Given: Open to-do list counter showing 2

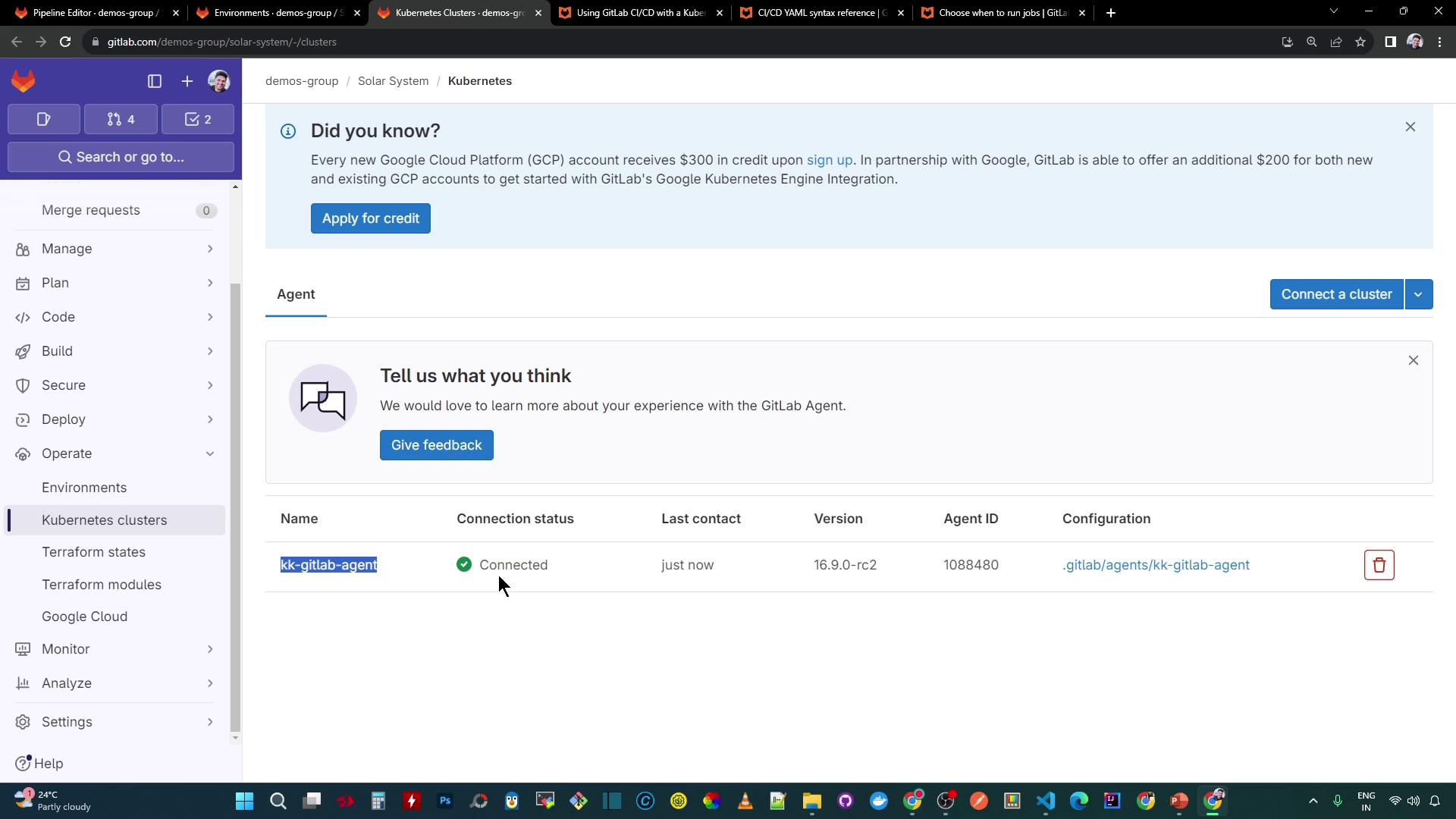Looking at the screenshot, I should pyautogui.click(x=198, y=120).
